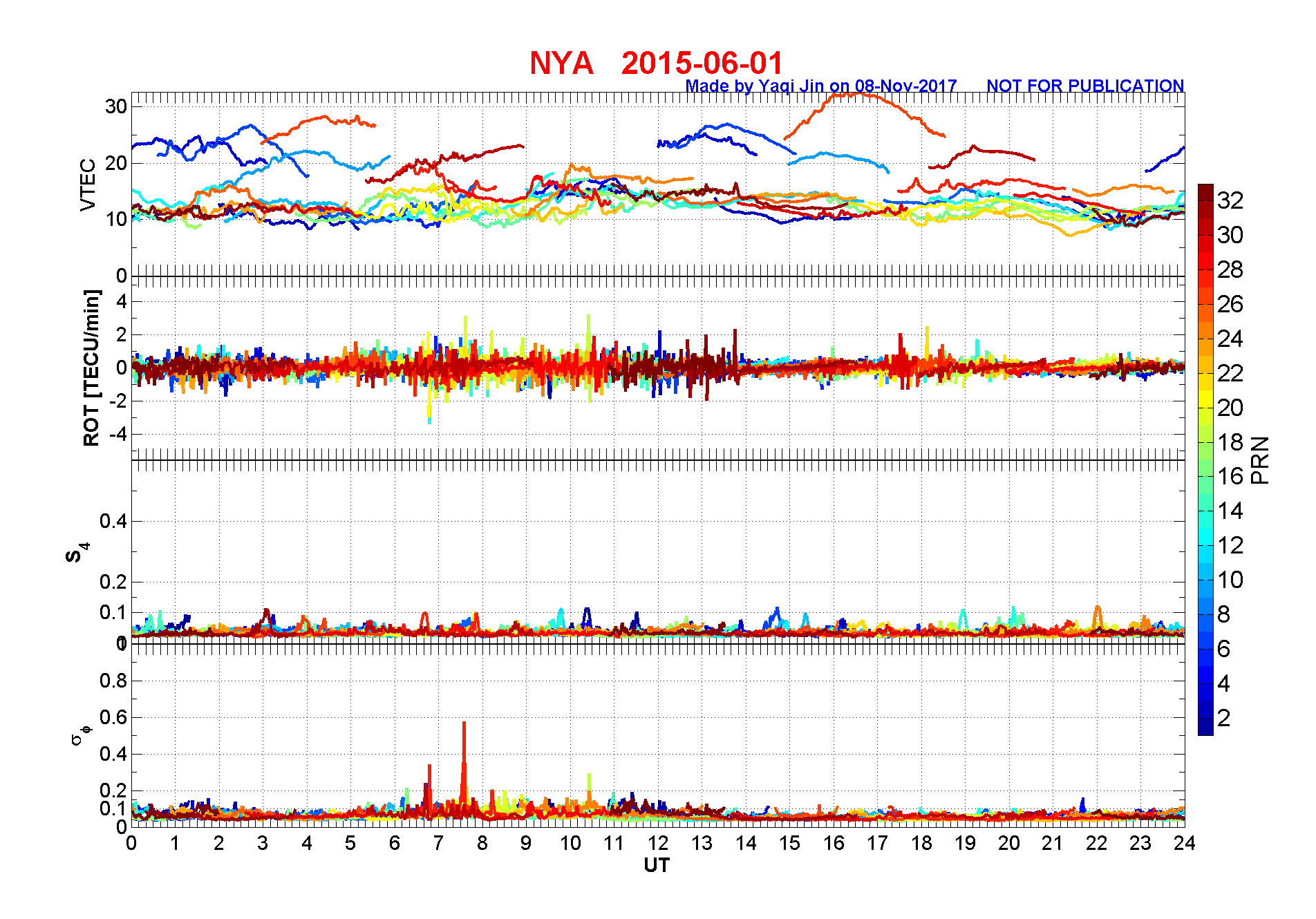Viewport: 1316px width, 919px height.
Task: Select hour 24 on the UT axis
Action: click(x=1184, y=843)
